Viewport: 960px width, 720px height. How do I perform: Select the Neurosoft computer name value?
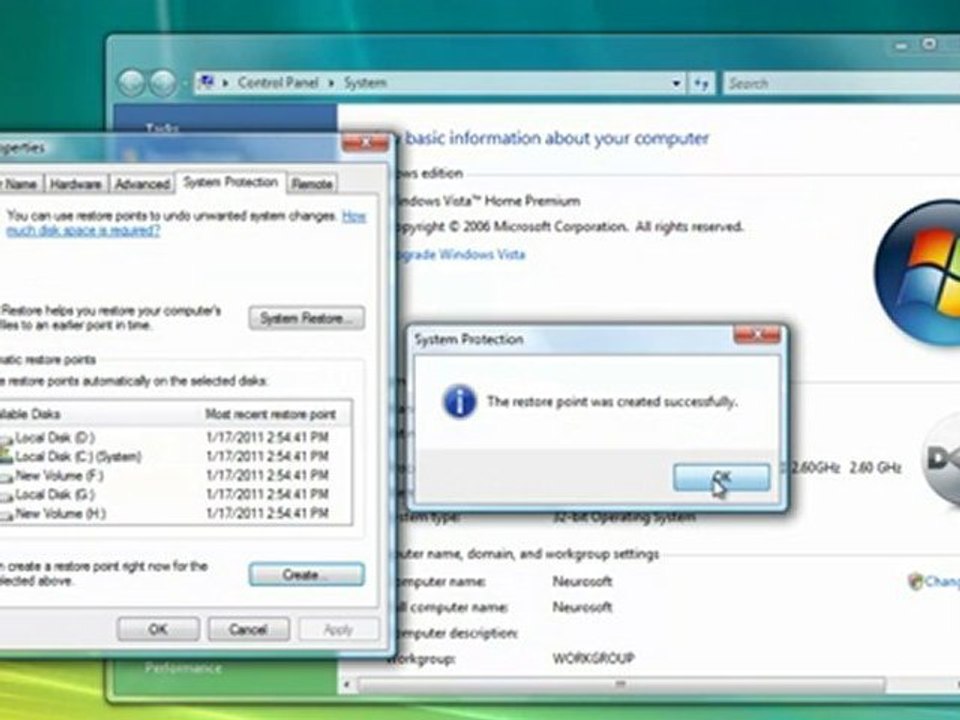582,581
